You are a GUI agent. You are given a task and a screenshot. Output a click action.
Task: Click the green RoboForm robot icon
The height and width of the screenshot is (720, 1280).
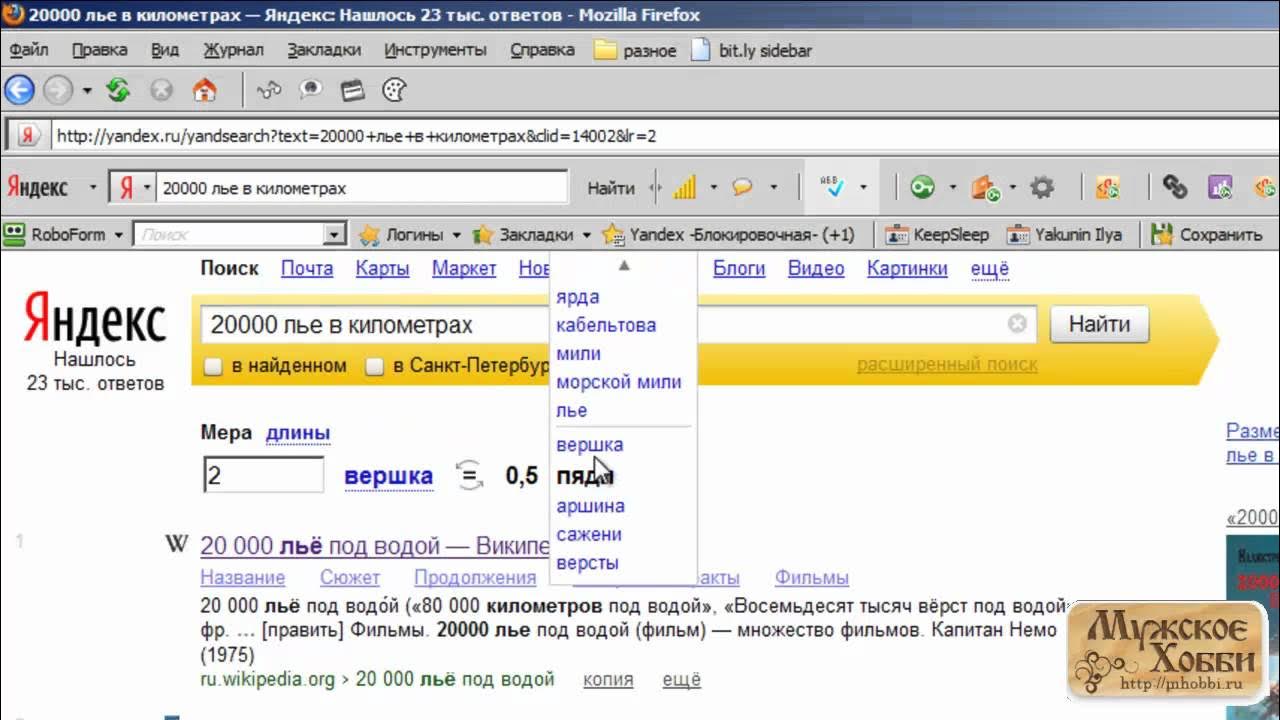[14, 235]
